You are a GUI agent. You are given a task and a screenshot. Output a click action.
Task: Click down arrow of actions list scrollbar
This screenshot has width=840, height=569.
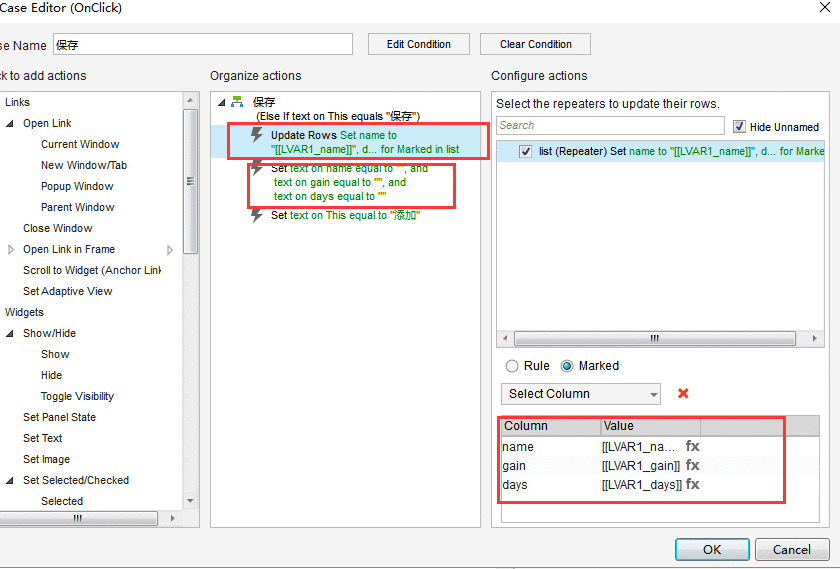click(190, 501)
